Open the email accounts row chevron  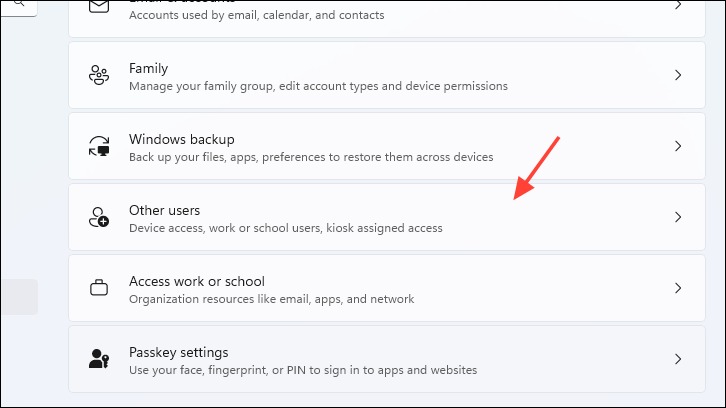tap(678, 5)
